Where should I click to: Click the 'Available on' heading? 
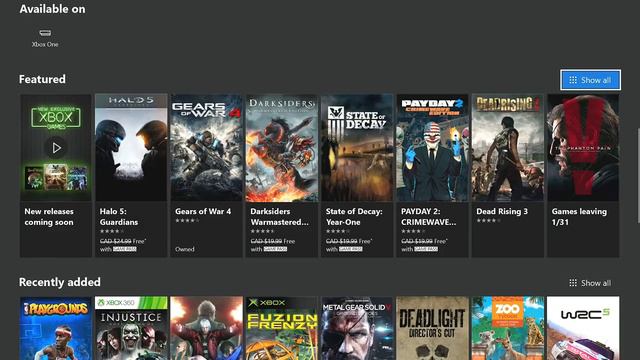pos(52,9)
